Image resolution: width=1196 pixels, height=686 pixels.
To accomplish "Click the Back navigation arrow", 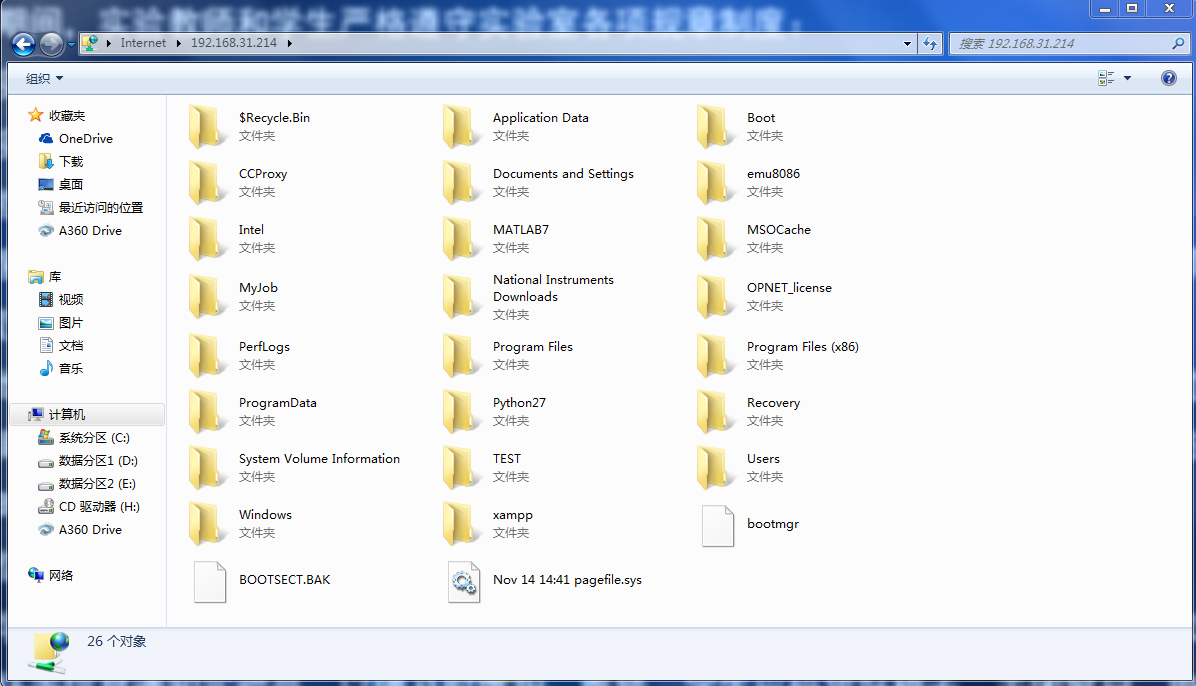I will point(24,44).
